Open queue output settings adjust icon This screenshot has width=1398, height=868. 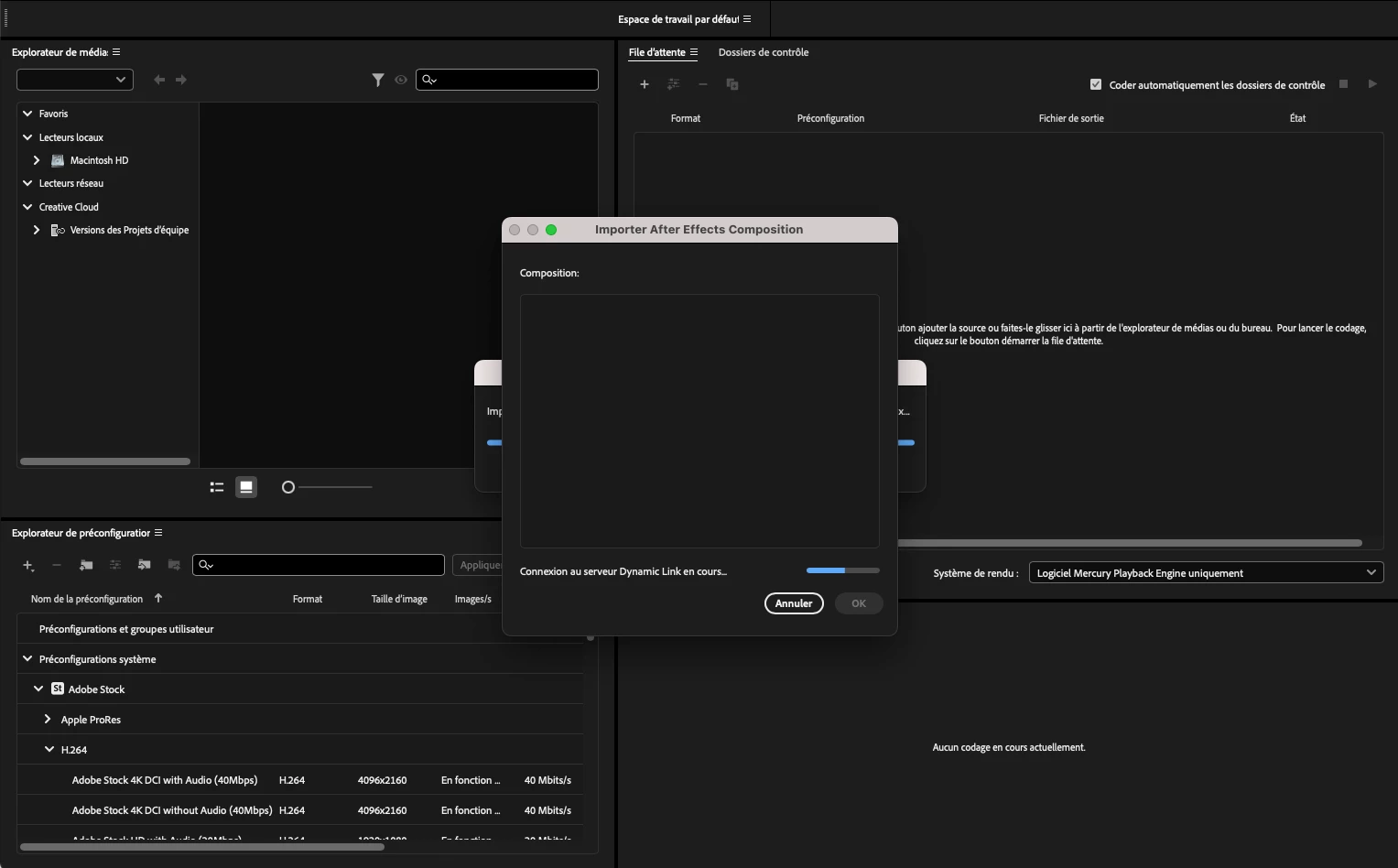[674, 84]
